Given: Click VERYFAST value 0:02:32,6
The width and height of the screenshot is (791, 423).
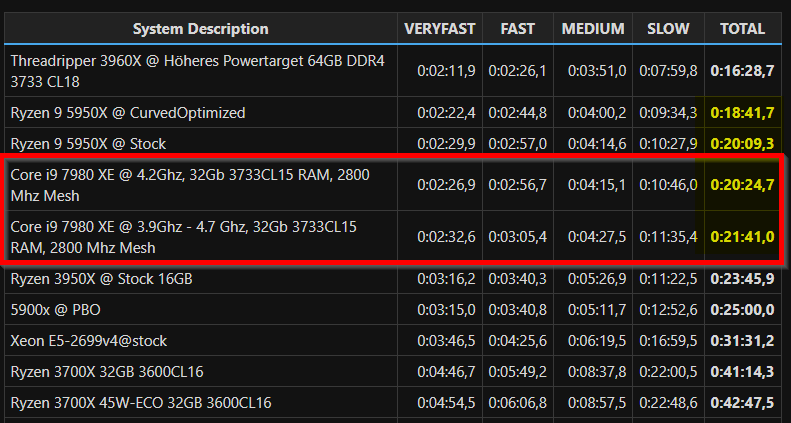Looking at the screenshot, I should tap(446, 237).
